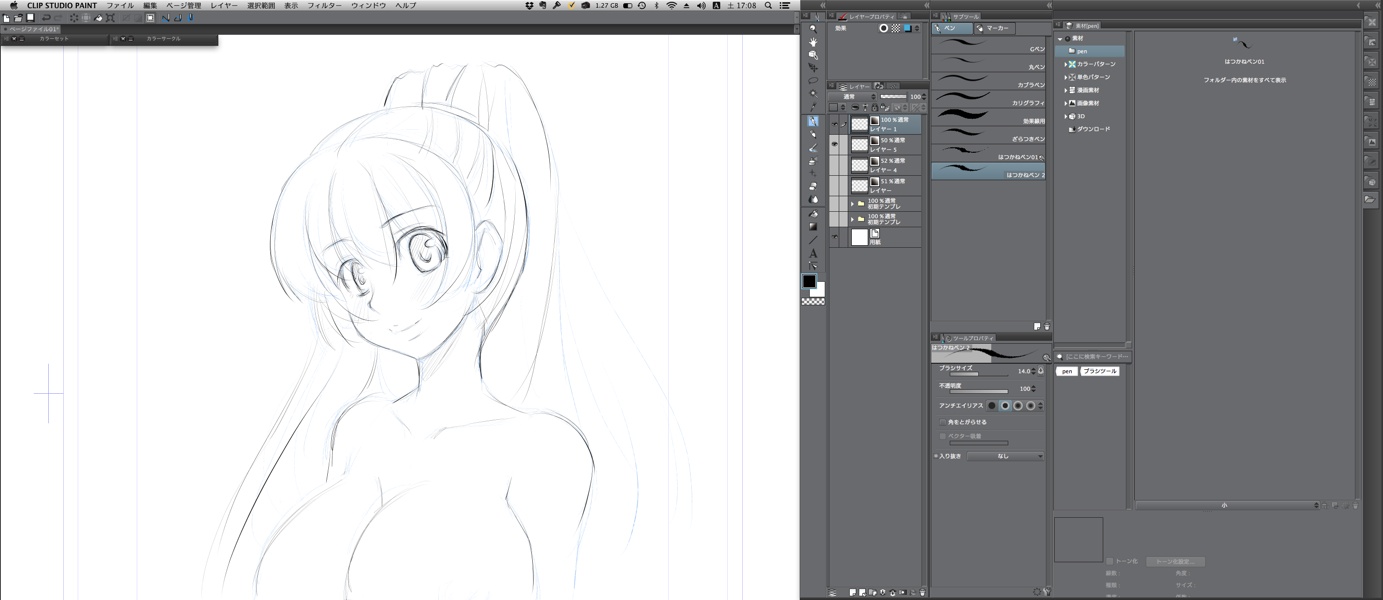Screen dimensions: 1383x600
Task: Expand the first 初期テンプレ layer folder
Action: click(x=852, y=203)
